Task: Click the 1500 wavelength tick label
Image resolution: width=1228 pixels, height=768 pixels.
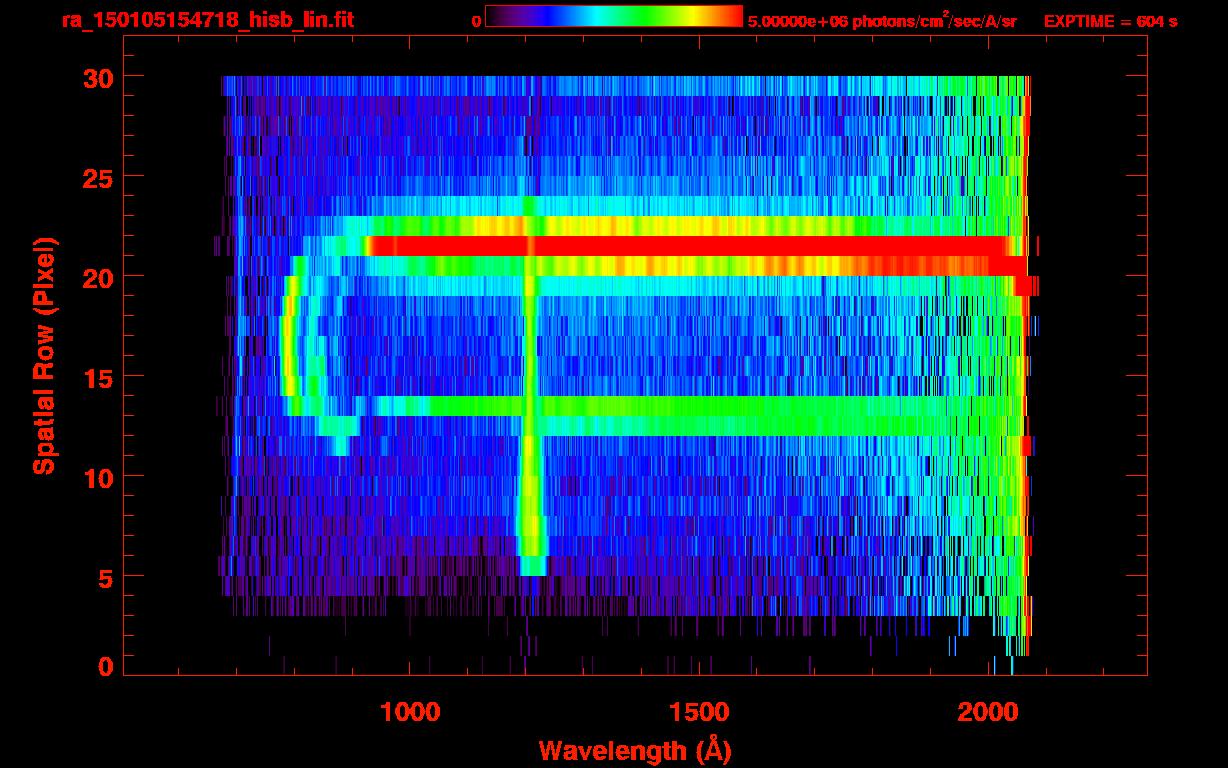Action: (699, 712)
